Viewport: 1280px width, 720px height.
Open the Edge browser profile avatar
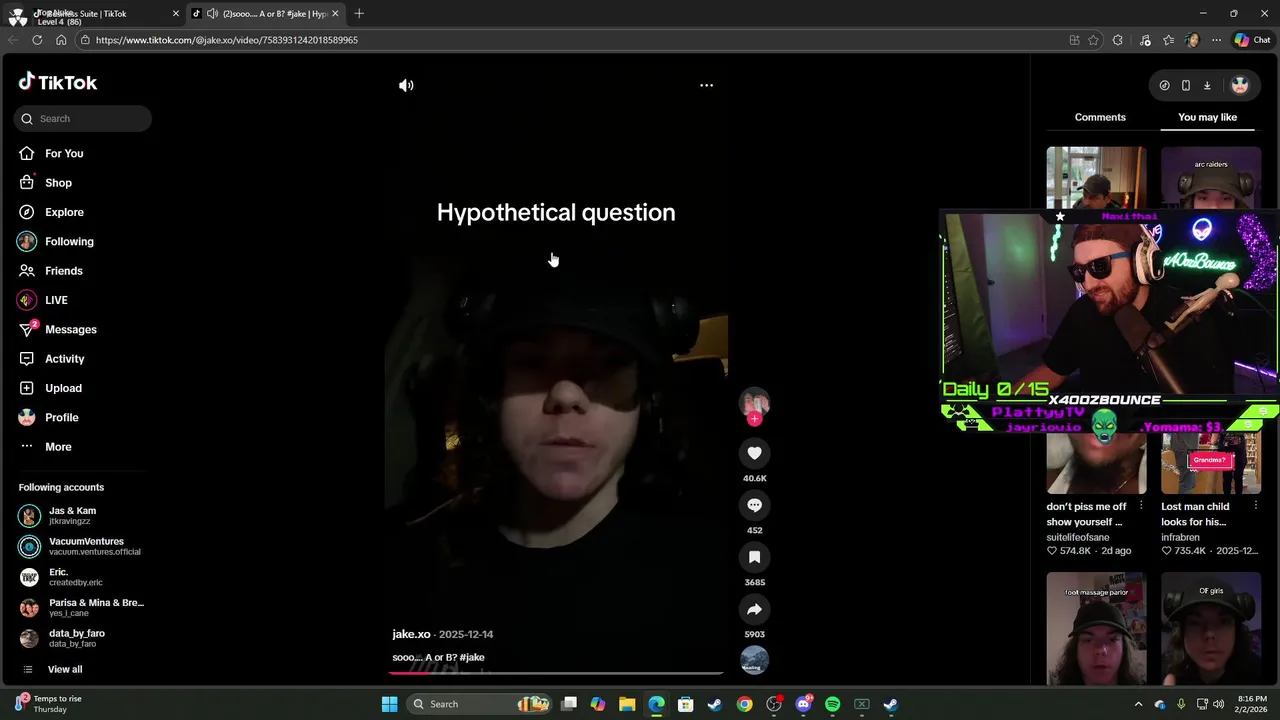tap(1192, 40)
